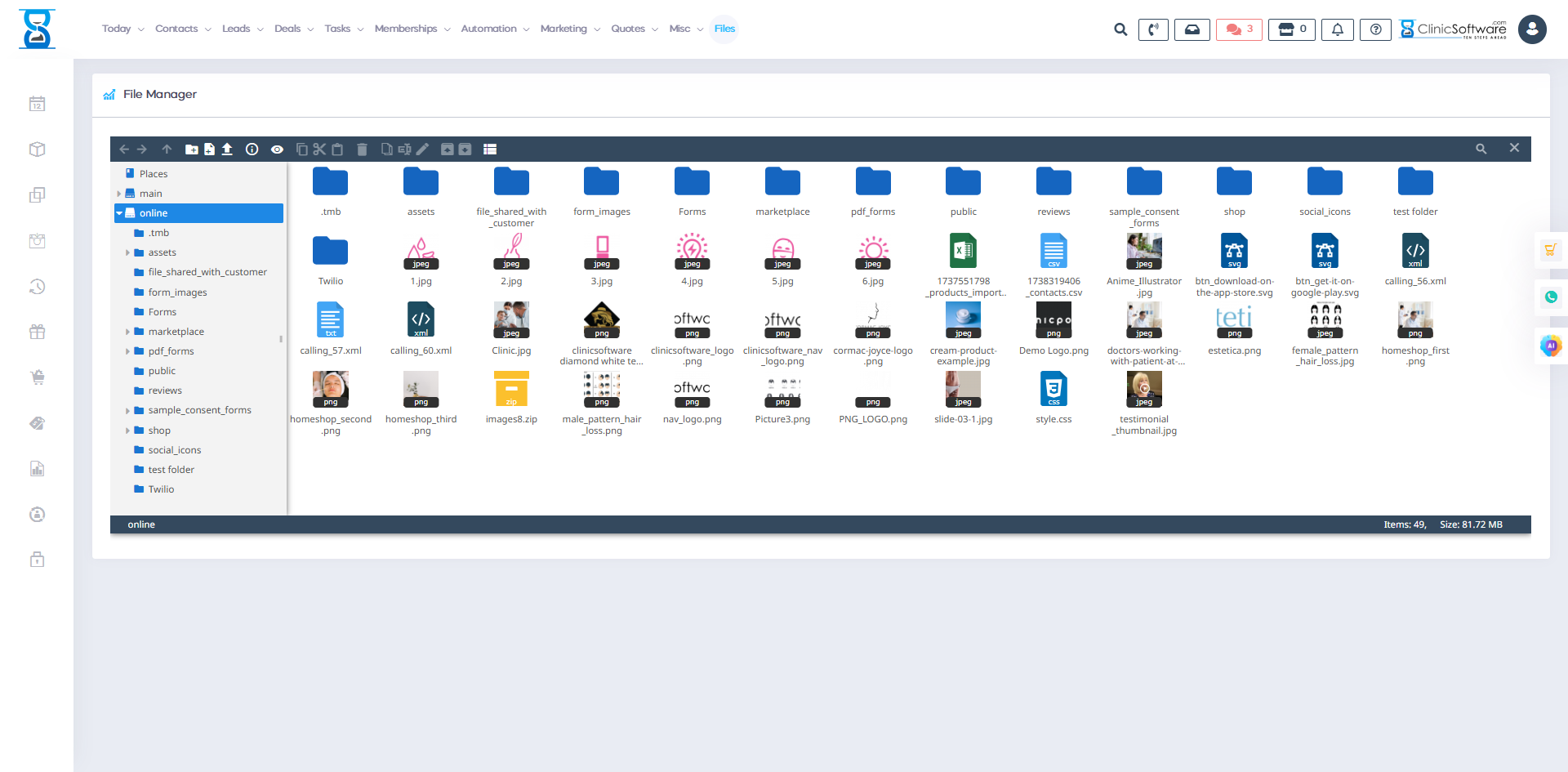The width and height of the screenshot is (1568, 772).
Task: Expand the Marketing dropdown menu
Action: point(569,29)
